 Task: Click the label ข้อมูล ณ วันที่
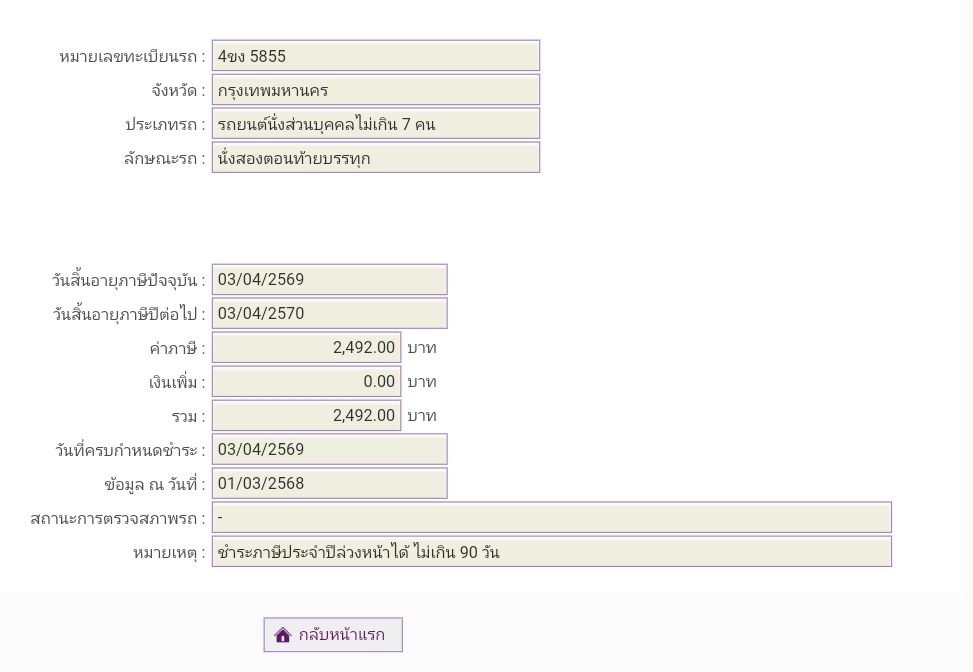pos(155,484)
